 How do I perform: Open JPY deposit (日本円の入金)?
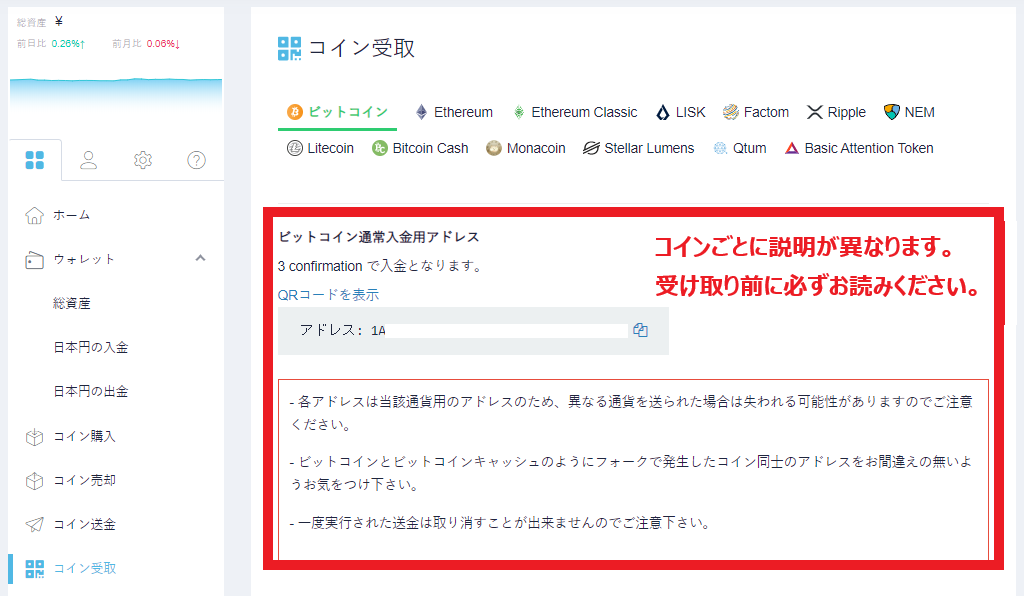tap(91, 347)
